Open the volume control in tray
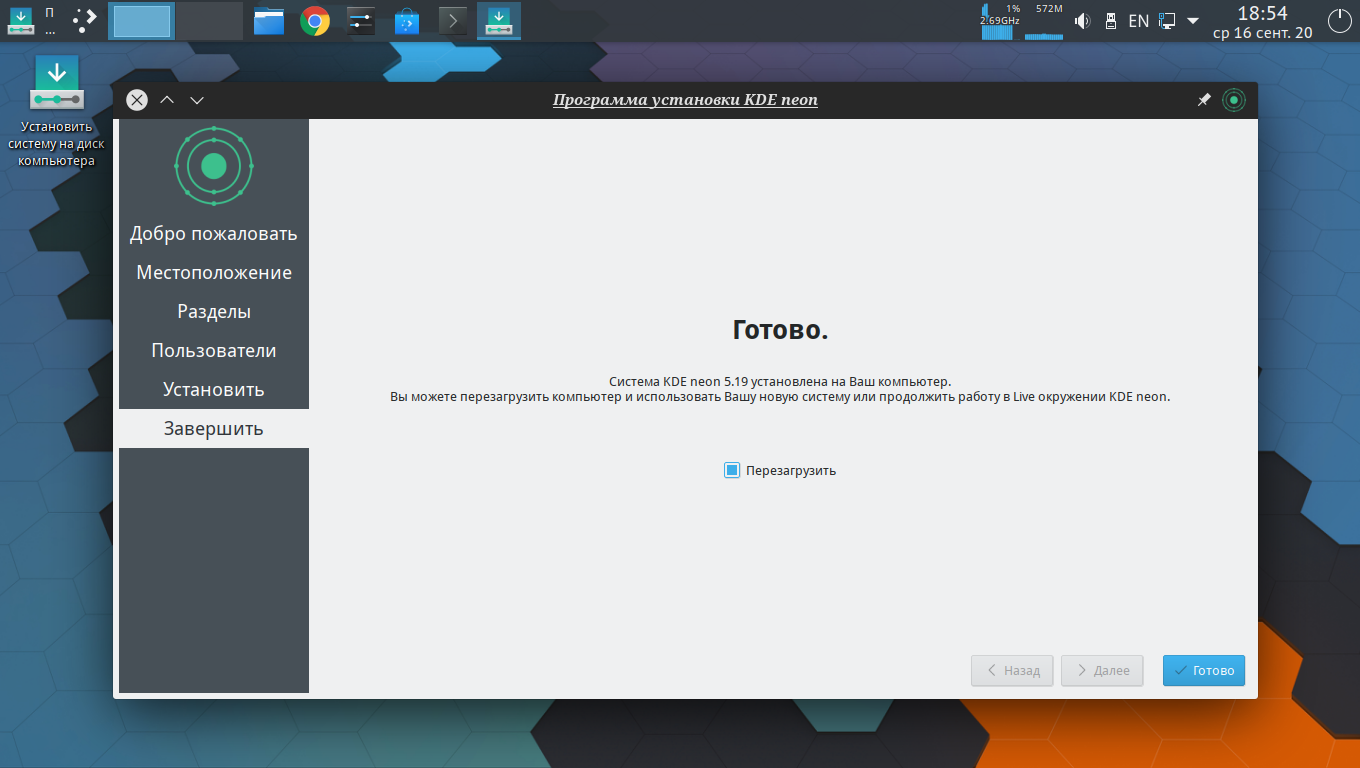 tap(1082, 20)
